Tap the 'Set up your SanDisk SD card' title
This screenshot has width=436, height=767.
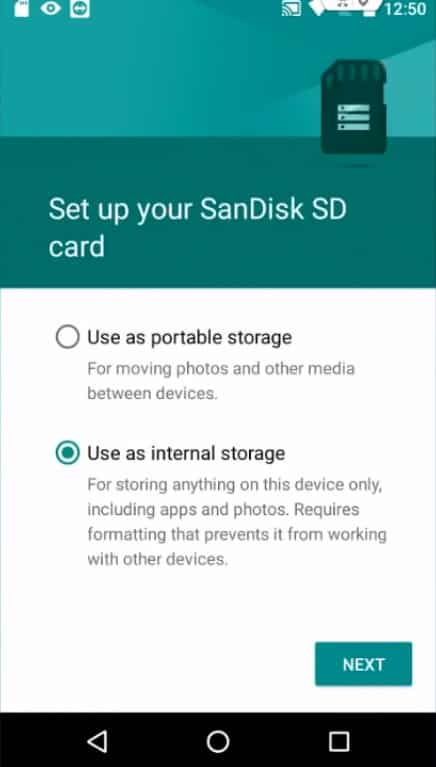tap(198, 227)
